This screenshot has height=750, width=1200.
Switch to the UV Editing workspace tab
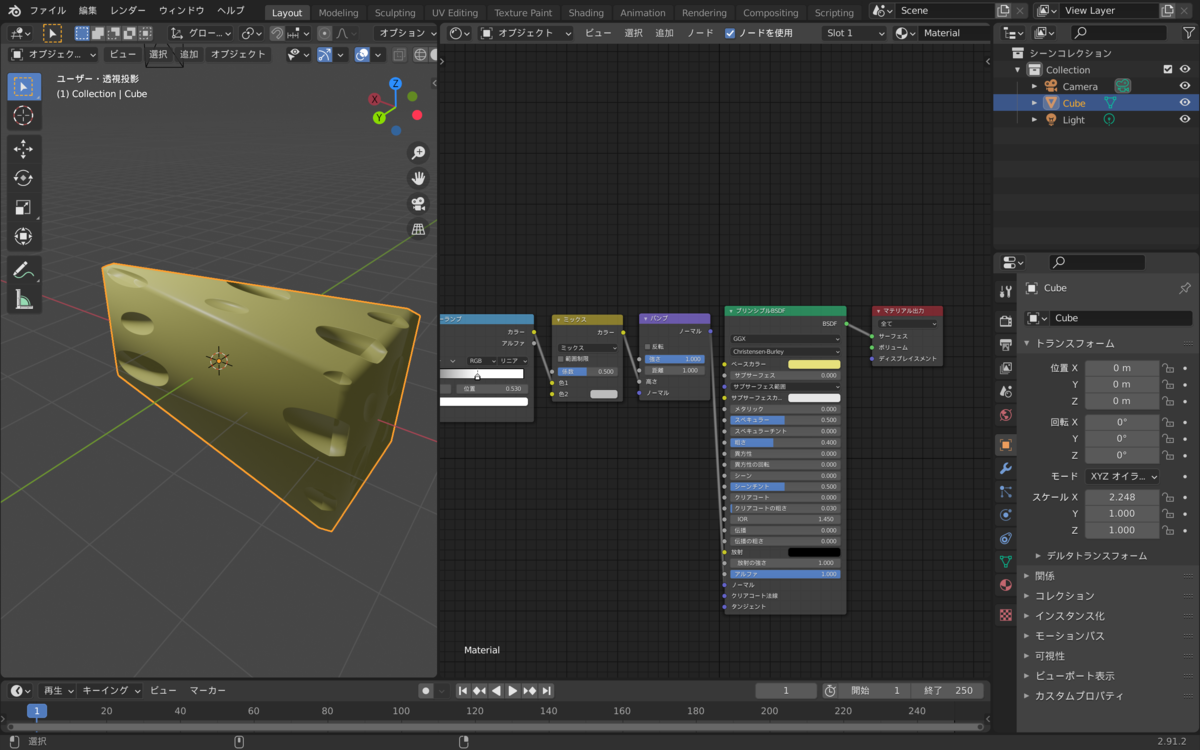454,13
